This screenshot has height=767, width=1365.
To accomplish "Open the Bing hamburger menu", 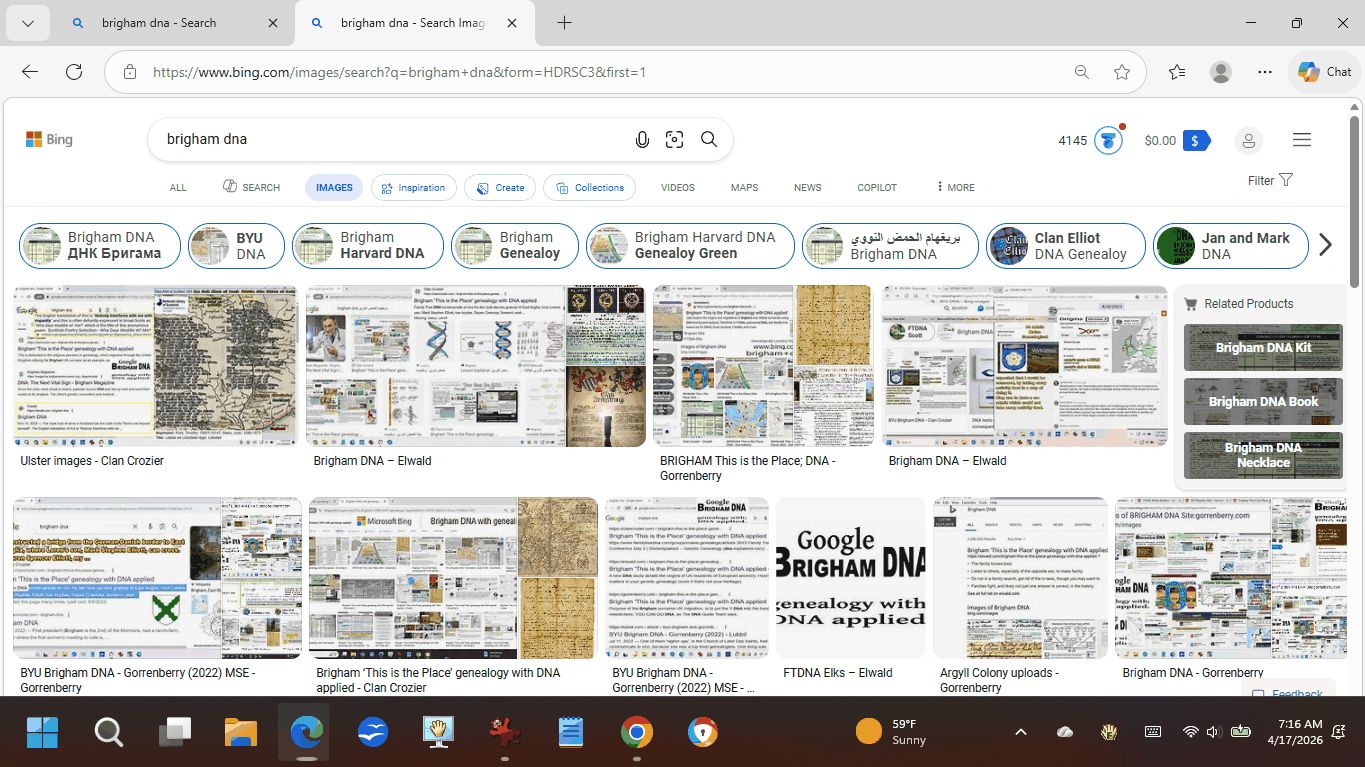I will (1301, 140).
